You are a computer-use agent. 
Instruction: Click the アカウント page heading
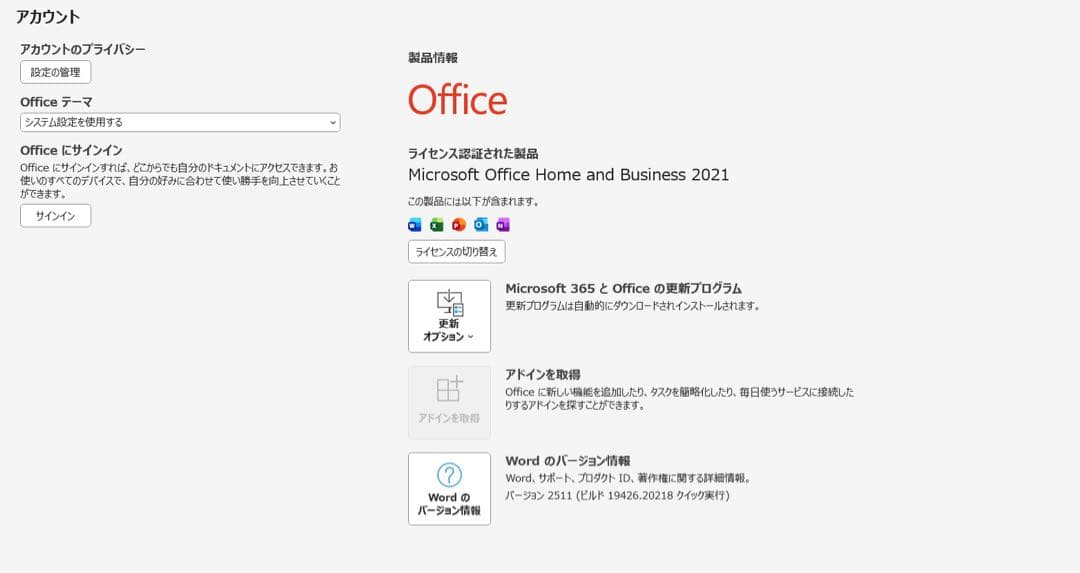pyautogui.click(x=48, y=17)
